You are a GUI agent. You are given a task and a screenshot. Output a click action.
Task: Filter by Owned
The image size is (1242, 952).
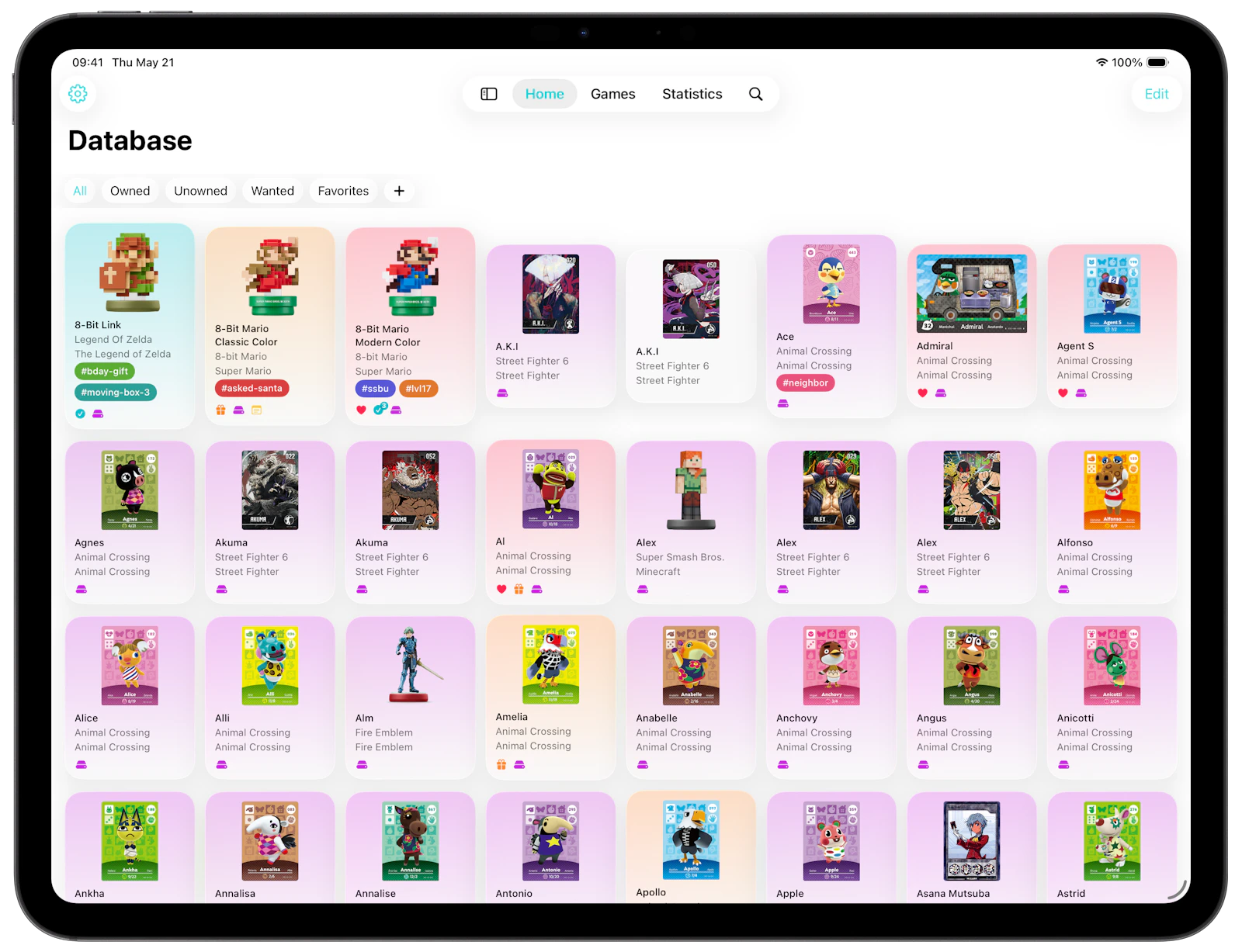coord(130,191)
